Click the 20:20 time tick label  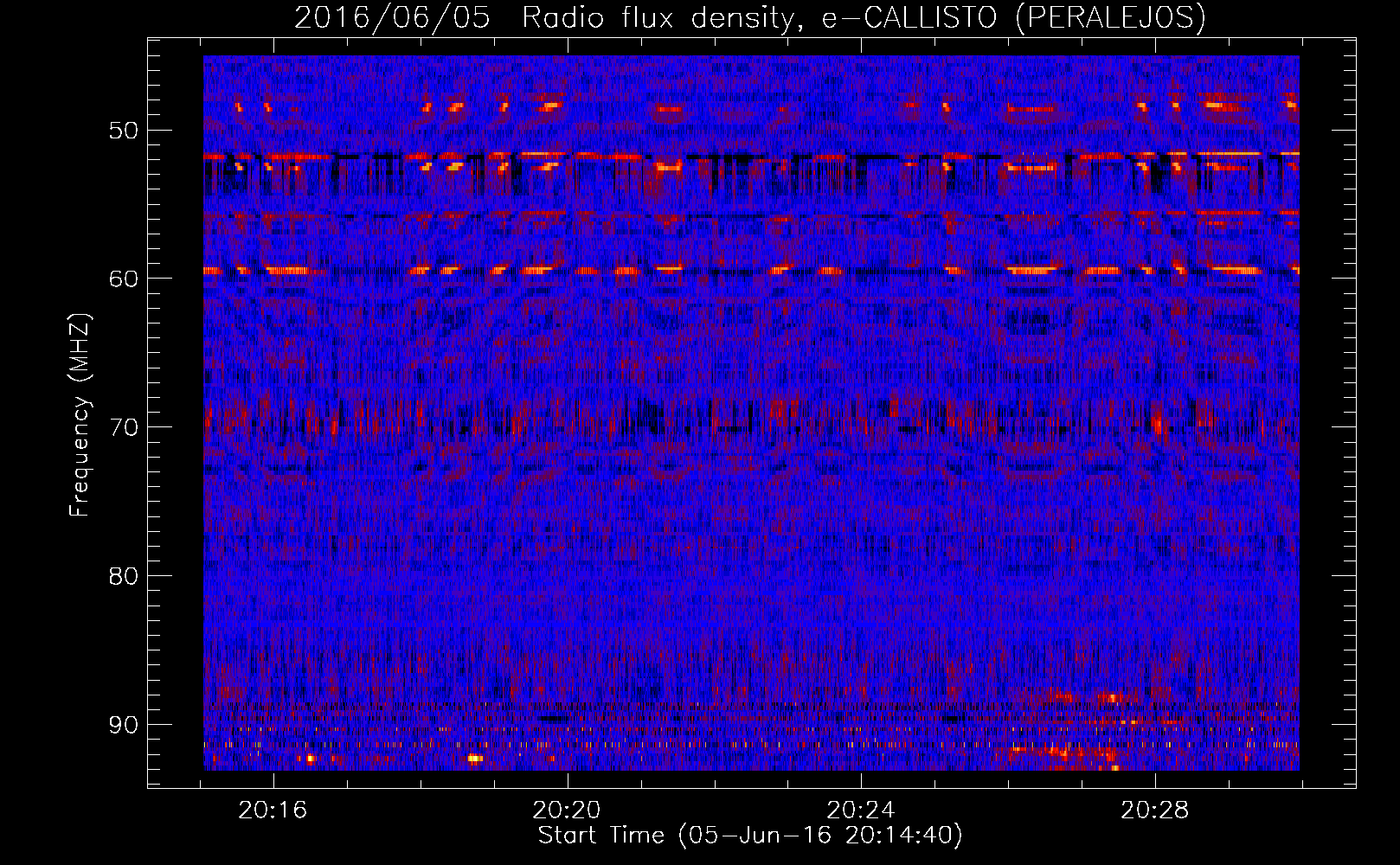(x=567, y=811)
